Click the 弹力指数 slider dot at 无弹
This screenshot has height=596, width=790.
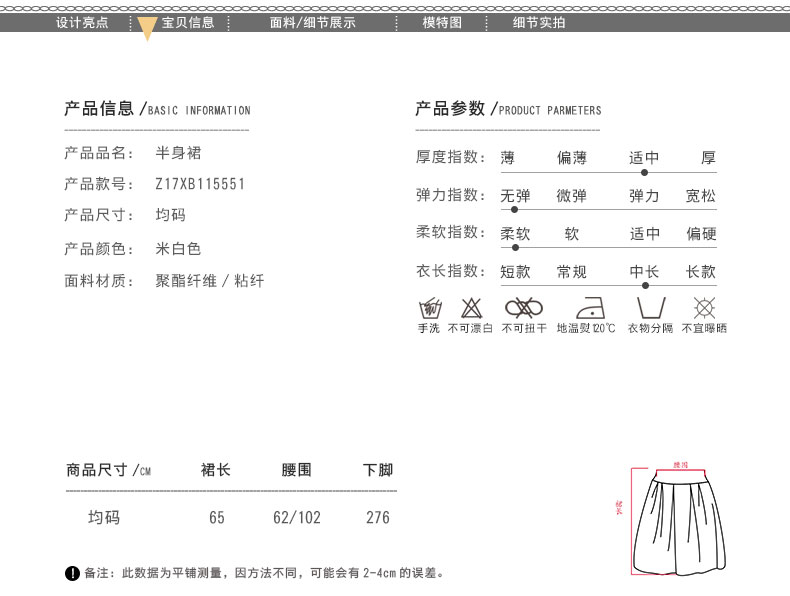(x=514, y=210)
